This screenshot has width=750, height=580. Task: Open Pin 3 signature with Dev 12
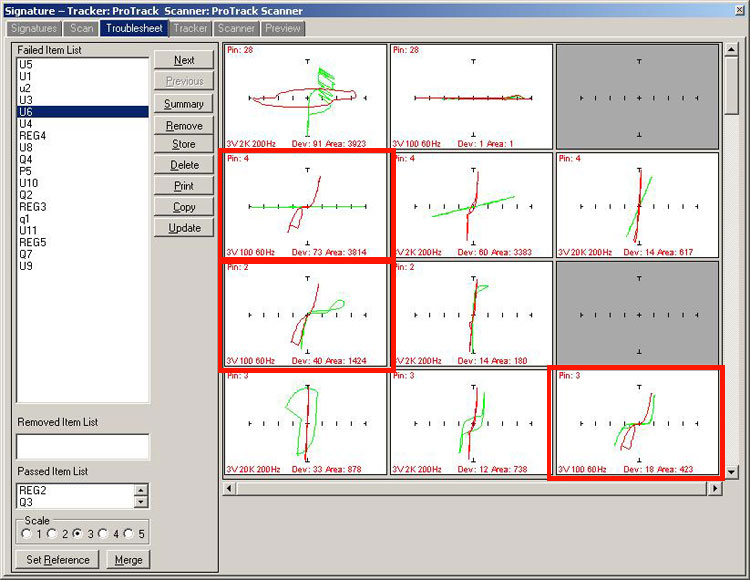coord(471,422)
